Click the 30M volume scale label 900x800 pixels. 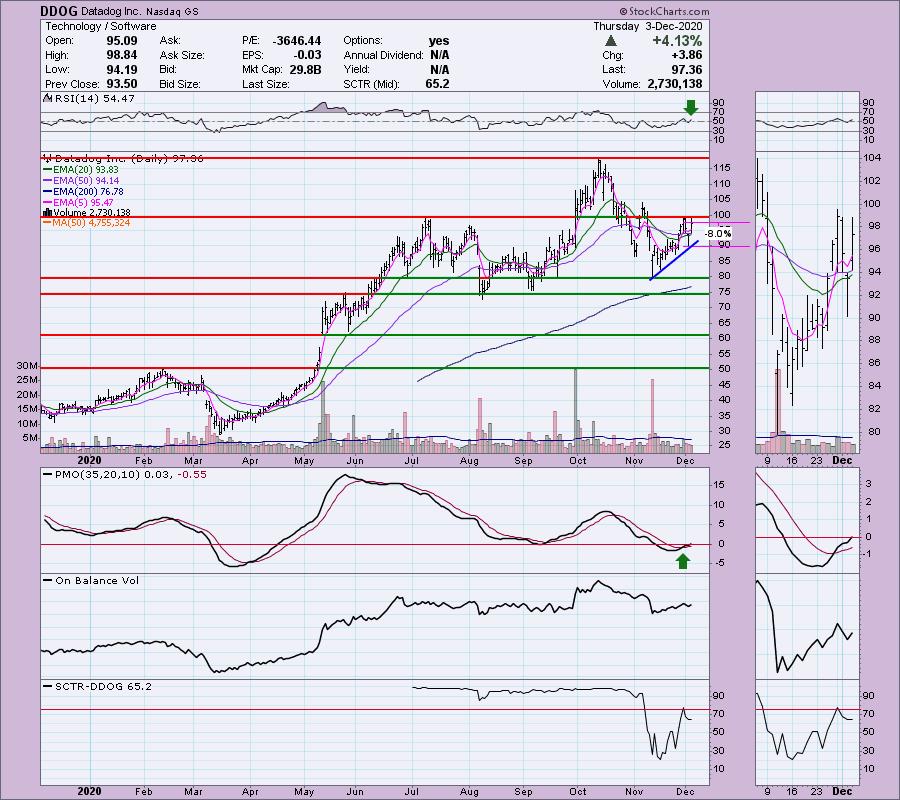pyautogui.click(x=27, y=366)
